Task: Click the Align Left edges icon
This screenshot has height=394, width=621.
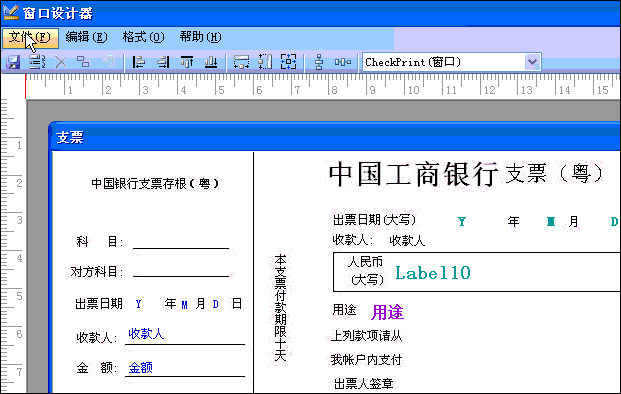Action: pos(138,62)
